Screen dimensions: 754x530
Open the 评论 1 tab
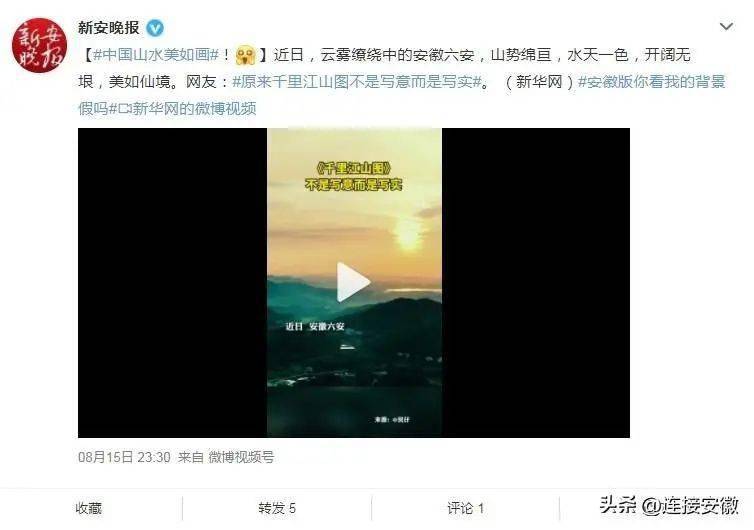pos(465,508)
